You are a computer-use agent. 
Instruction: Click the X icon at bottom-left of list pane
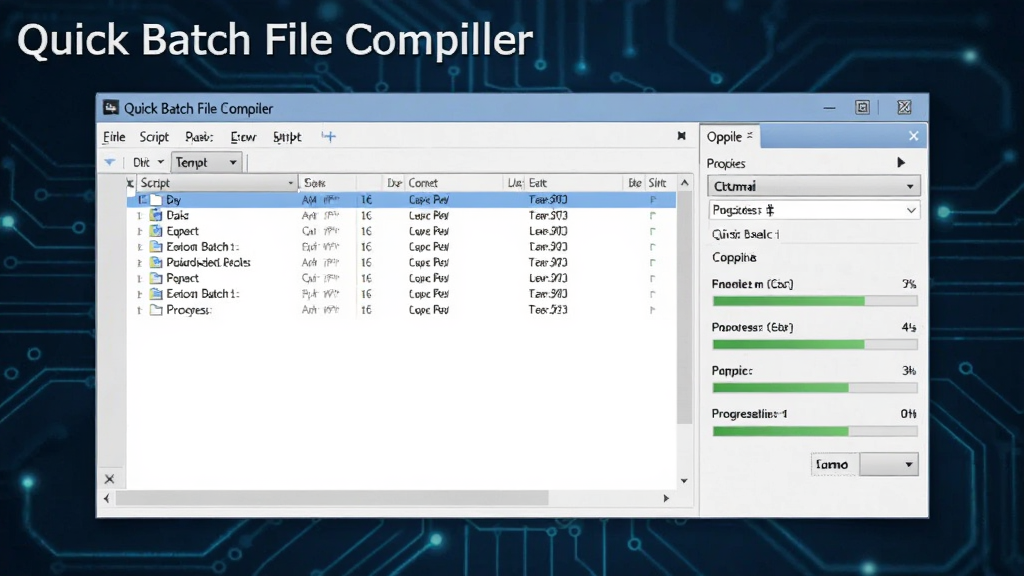point(109,479)
